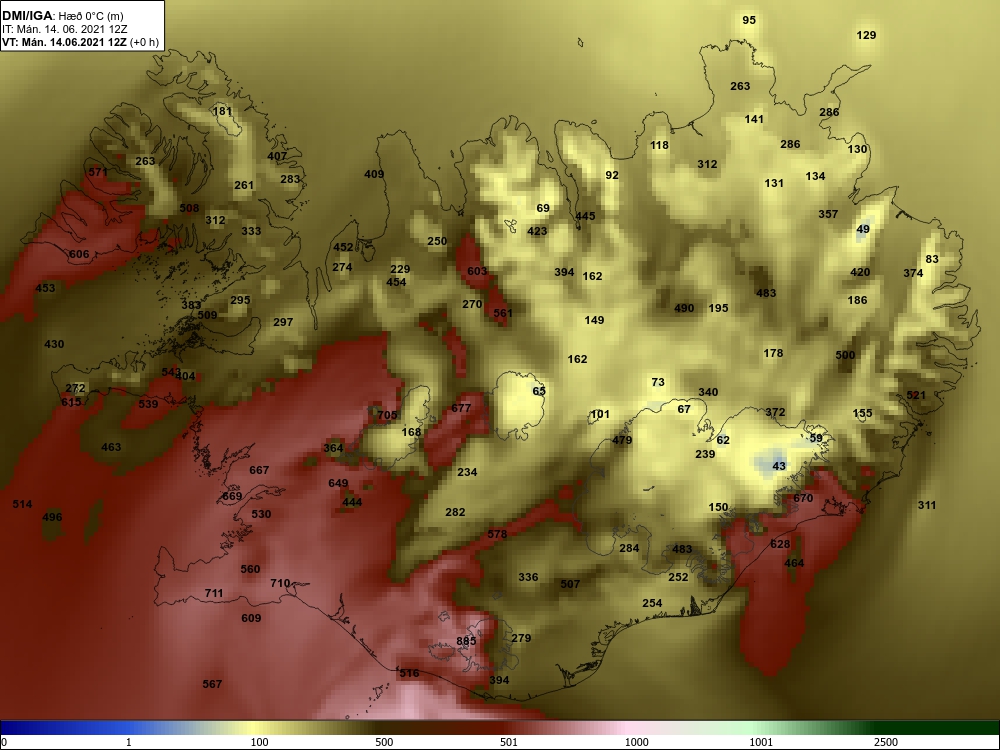
Task: Click the map value '149'
Action: pyautogui.click(x=594, y=320)
